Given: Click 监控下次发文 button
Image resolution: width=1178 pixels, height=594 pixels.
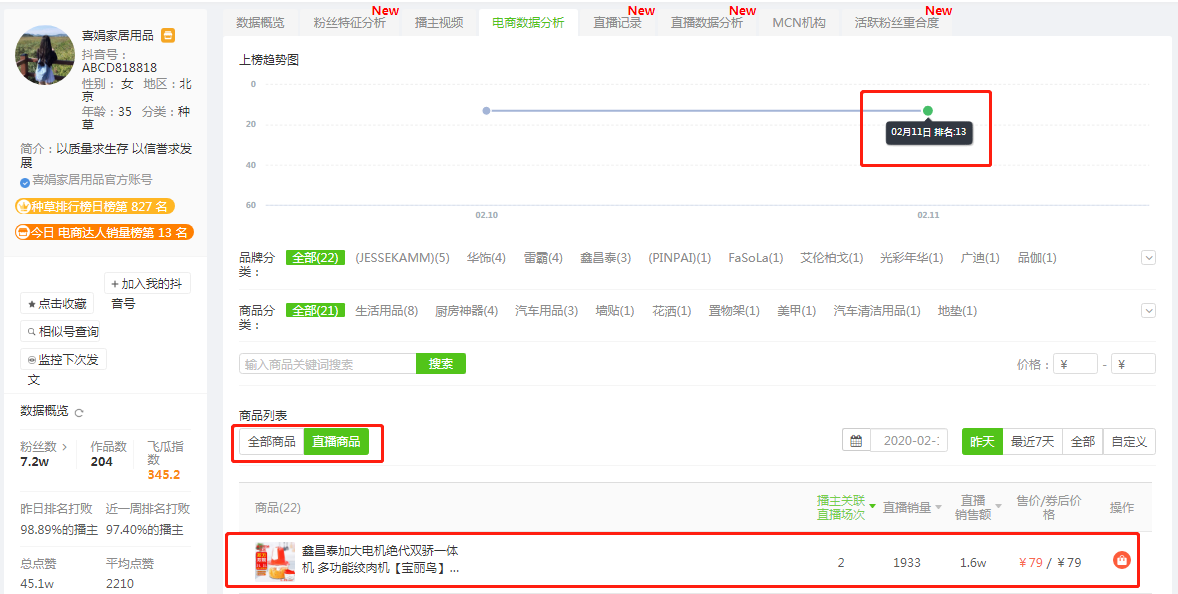Looking at the screenshot, I should 63,360.
